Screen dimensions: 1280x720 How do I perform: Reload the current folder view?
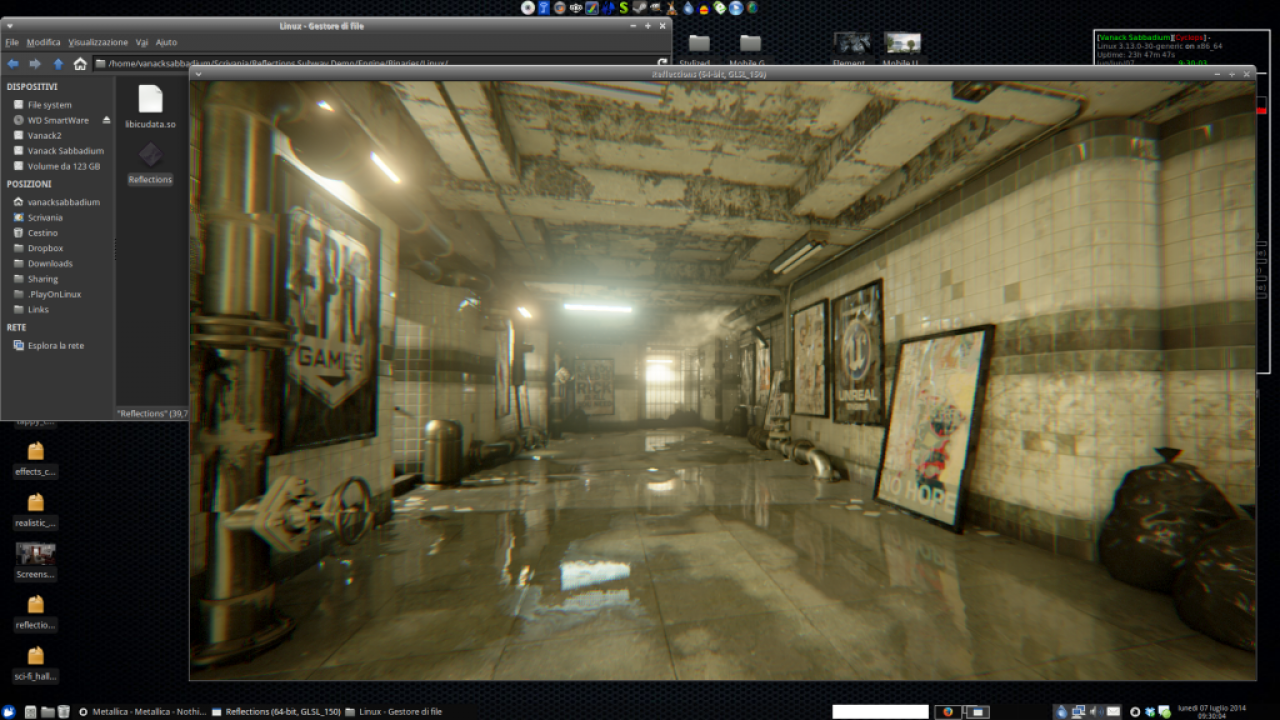(x=662, y=63)
